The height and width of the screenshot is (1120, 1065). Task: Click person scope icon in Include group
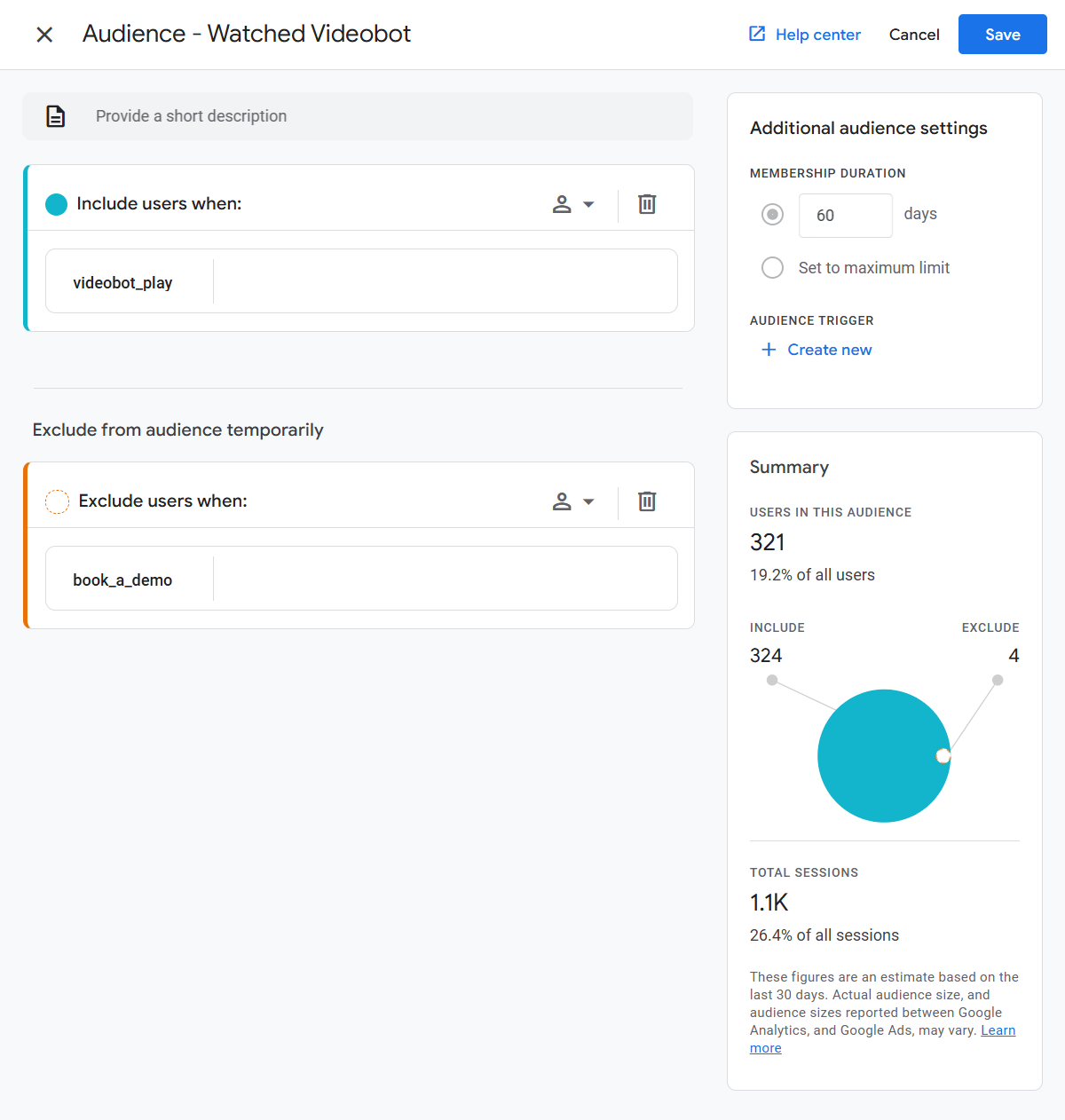tap(562, 204)
